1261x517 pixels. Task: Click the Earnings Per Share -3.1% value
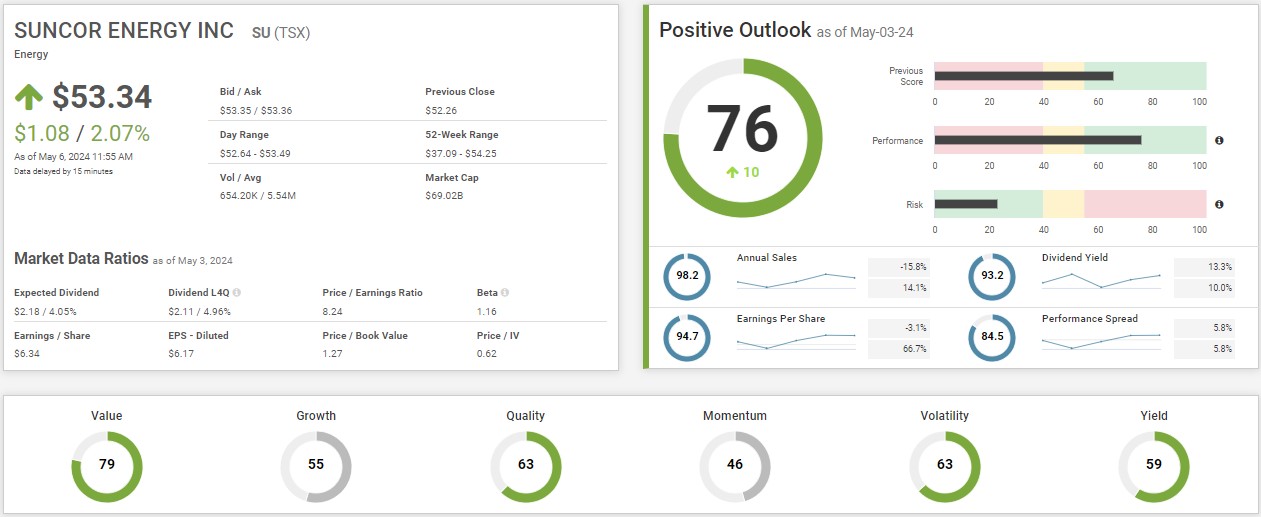pyautogui.click(x=898, y=328)
